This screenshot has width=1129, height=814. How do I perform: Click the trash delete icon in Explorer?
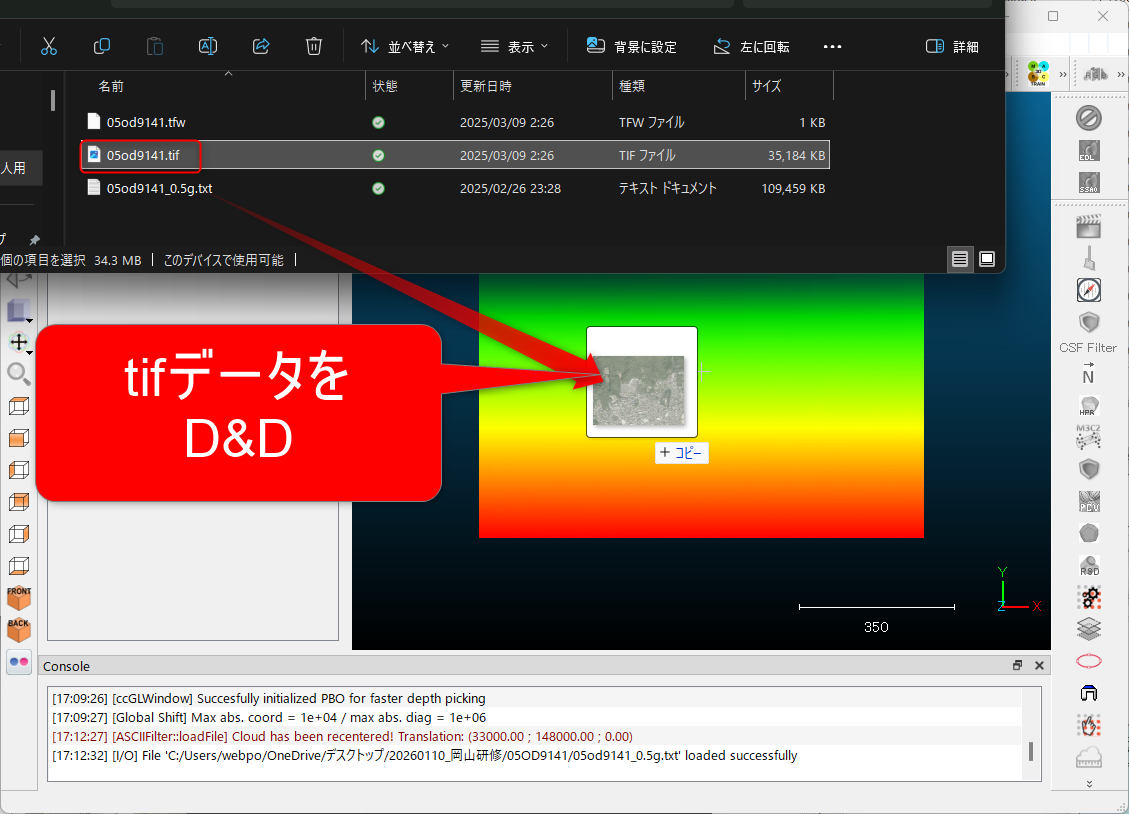click(313, 46)
